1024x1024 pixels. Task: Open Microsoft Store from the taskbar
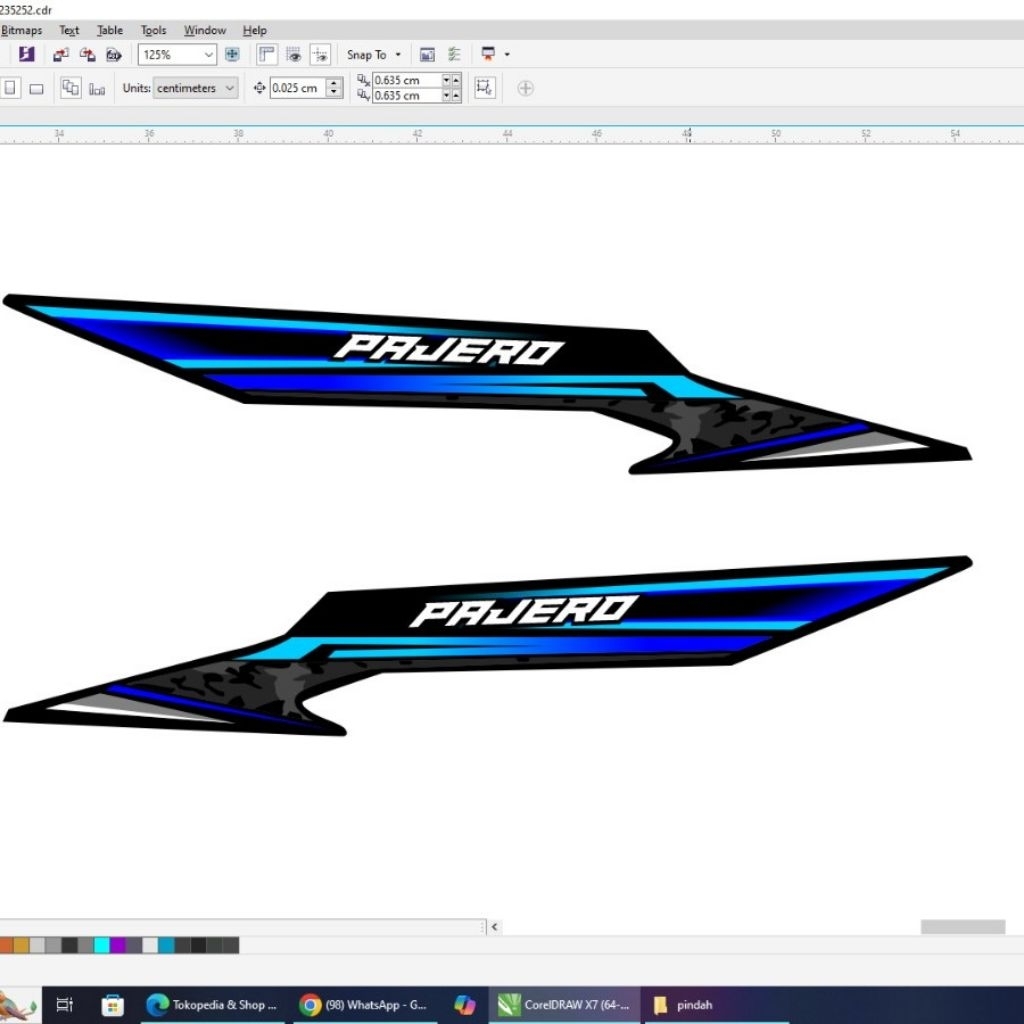(x=112, y=1004)
